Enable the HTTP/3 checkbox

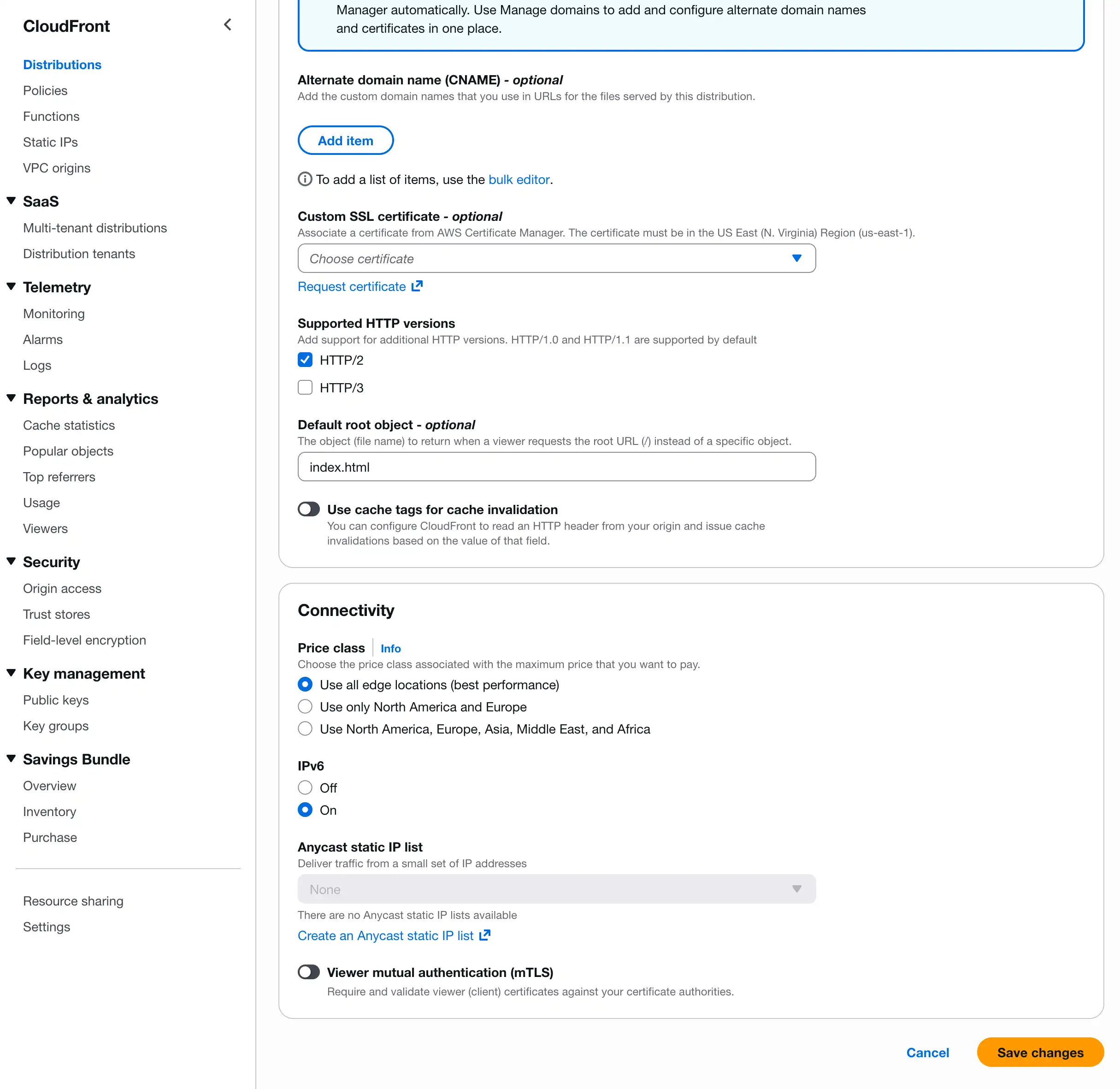[305, 387]
